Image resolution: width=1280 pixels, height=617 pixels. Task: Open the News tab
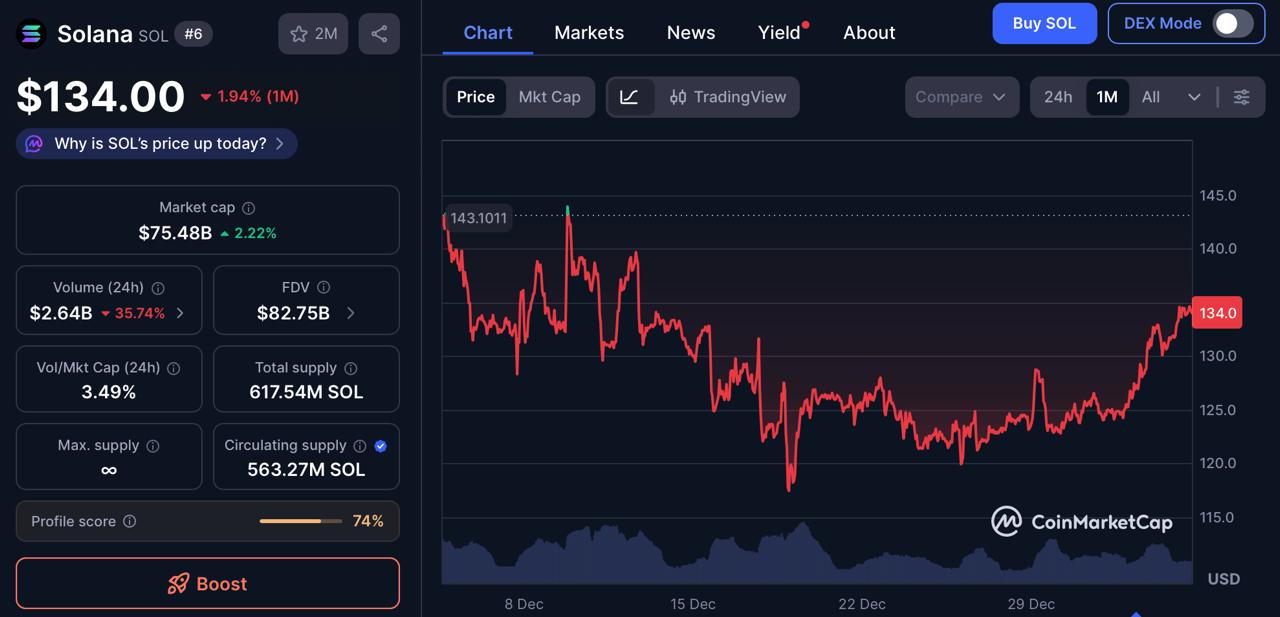[x=690, y=32]
